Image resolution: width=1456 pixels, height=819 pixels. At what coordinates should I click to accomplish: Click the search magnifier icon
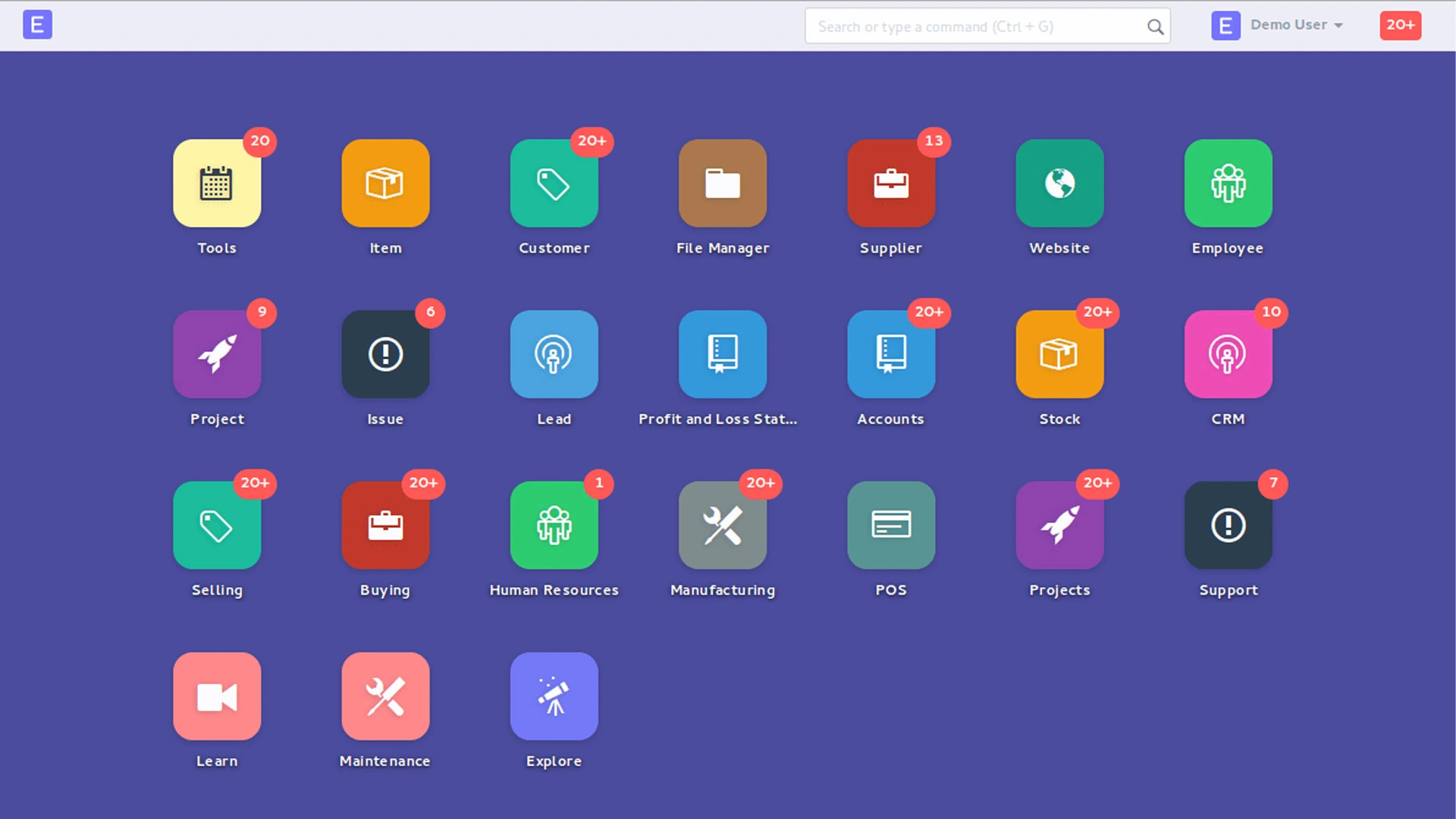pos(1155,27)
